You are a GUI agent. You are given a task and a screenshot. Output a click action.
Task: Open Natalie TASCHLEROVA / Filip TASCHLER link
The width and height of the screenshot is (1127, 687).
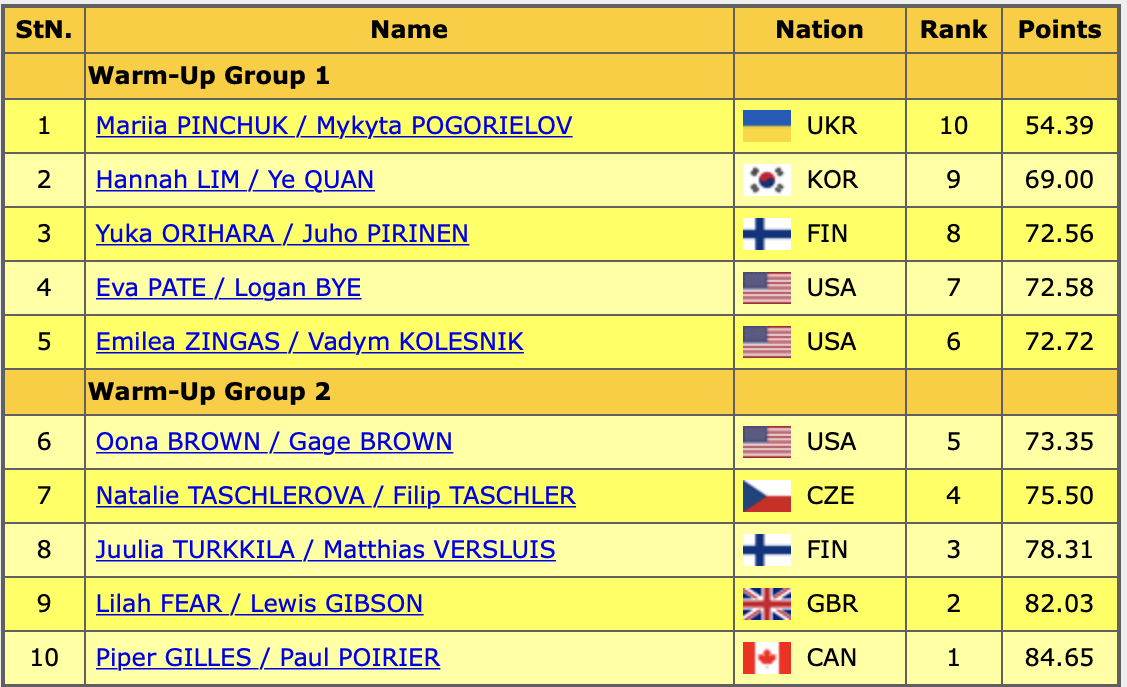[335, 496]
